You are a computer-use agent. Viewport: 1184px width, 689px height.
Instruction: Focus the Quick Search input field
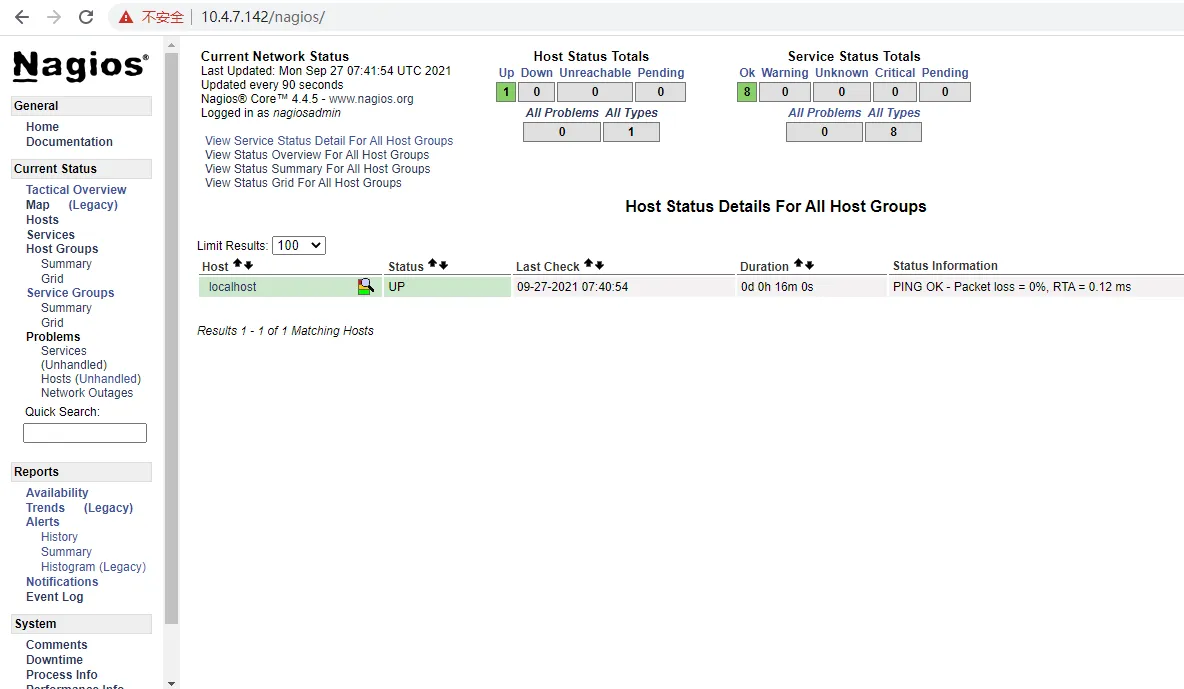click(x=85, y=433)
